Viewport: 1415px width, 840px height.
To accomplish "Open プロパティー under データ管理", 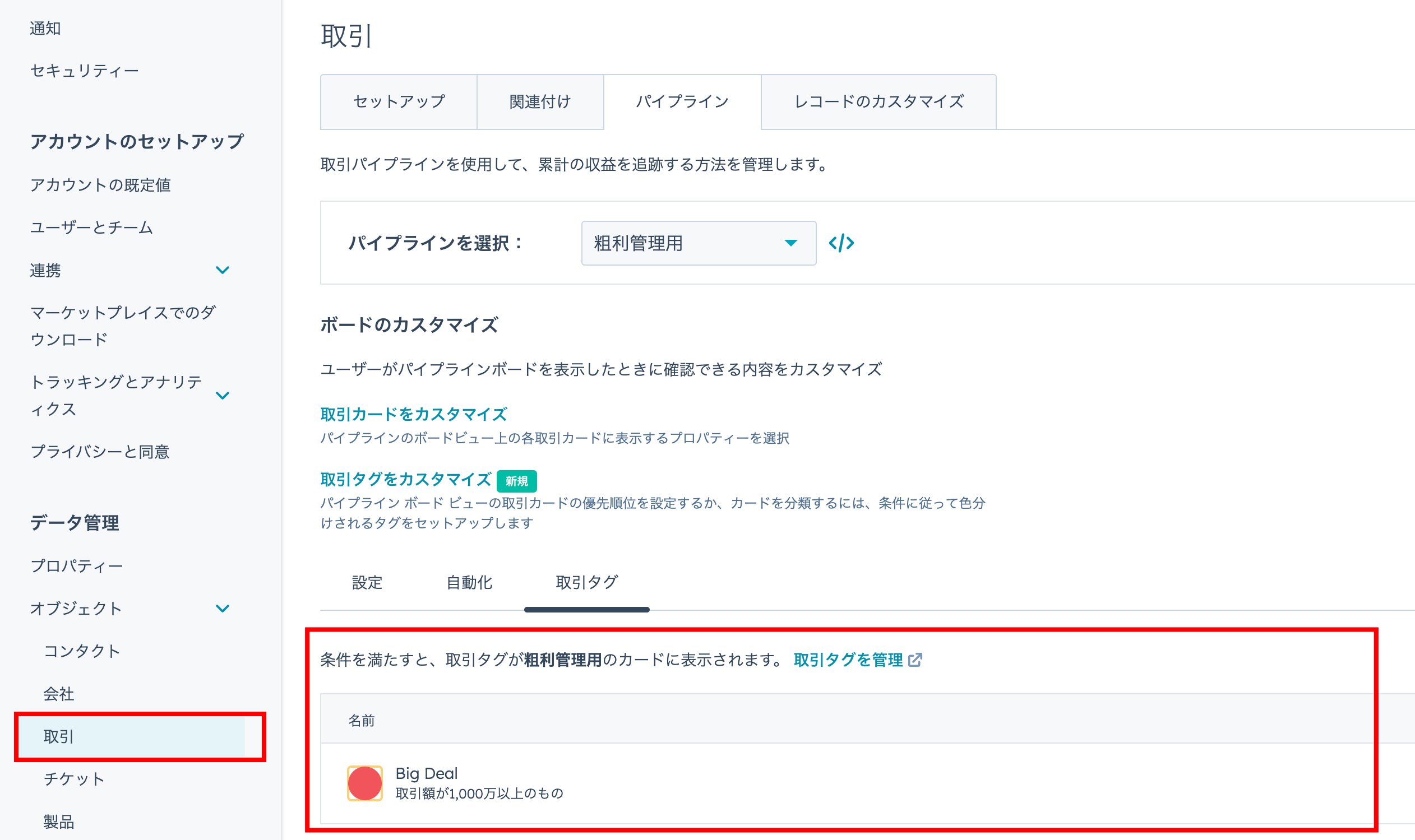I will (x=77, y=566).
